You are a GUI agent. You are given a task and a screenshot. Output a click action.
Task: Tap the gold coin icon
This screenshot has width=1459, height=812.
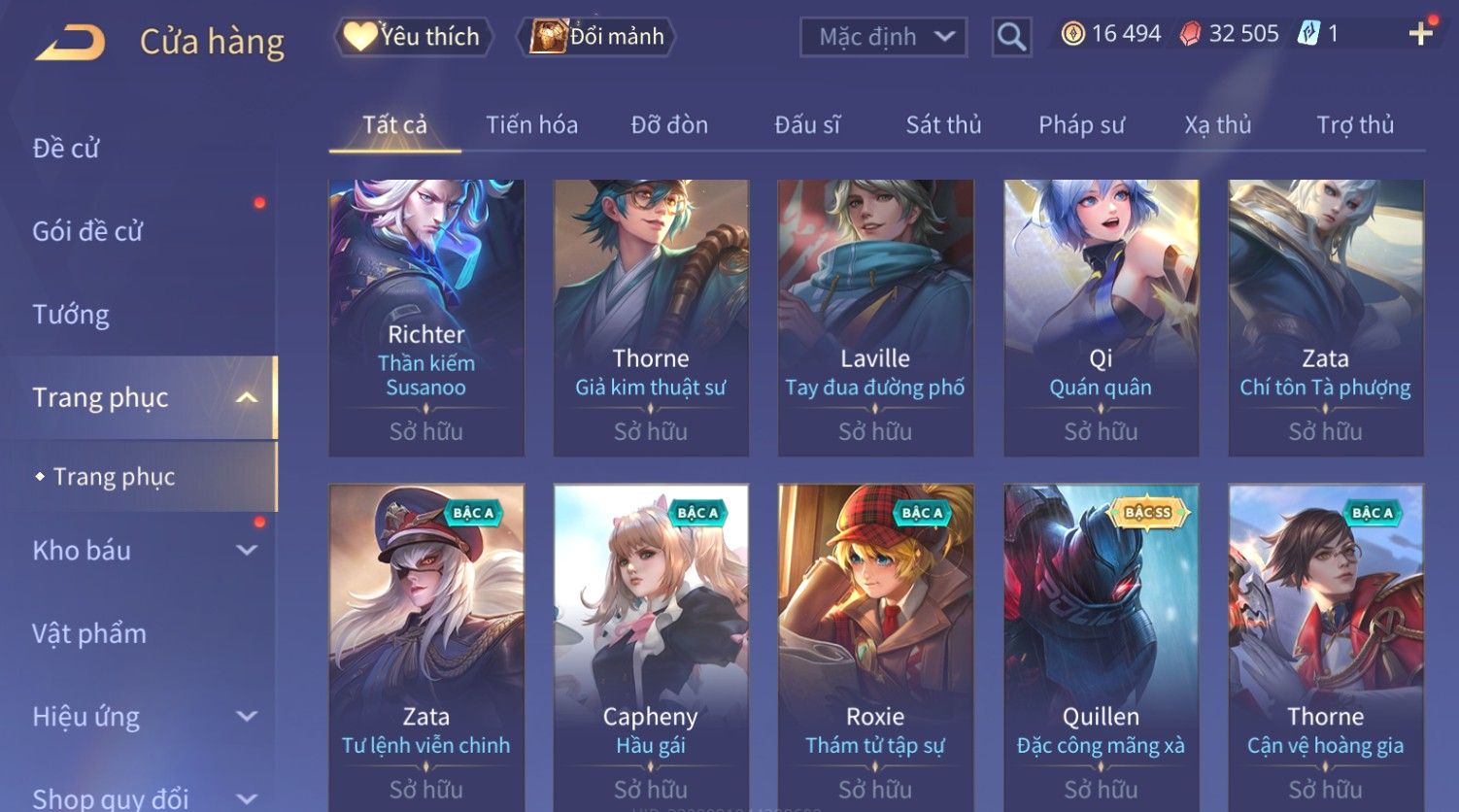[x=1072, y=34]
